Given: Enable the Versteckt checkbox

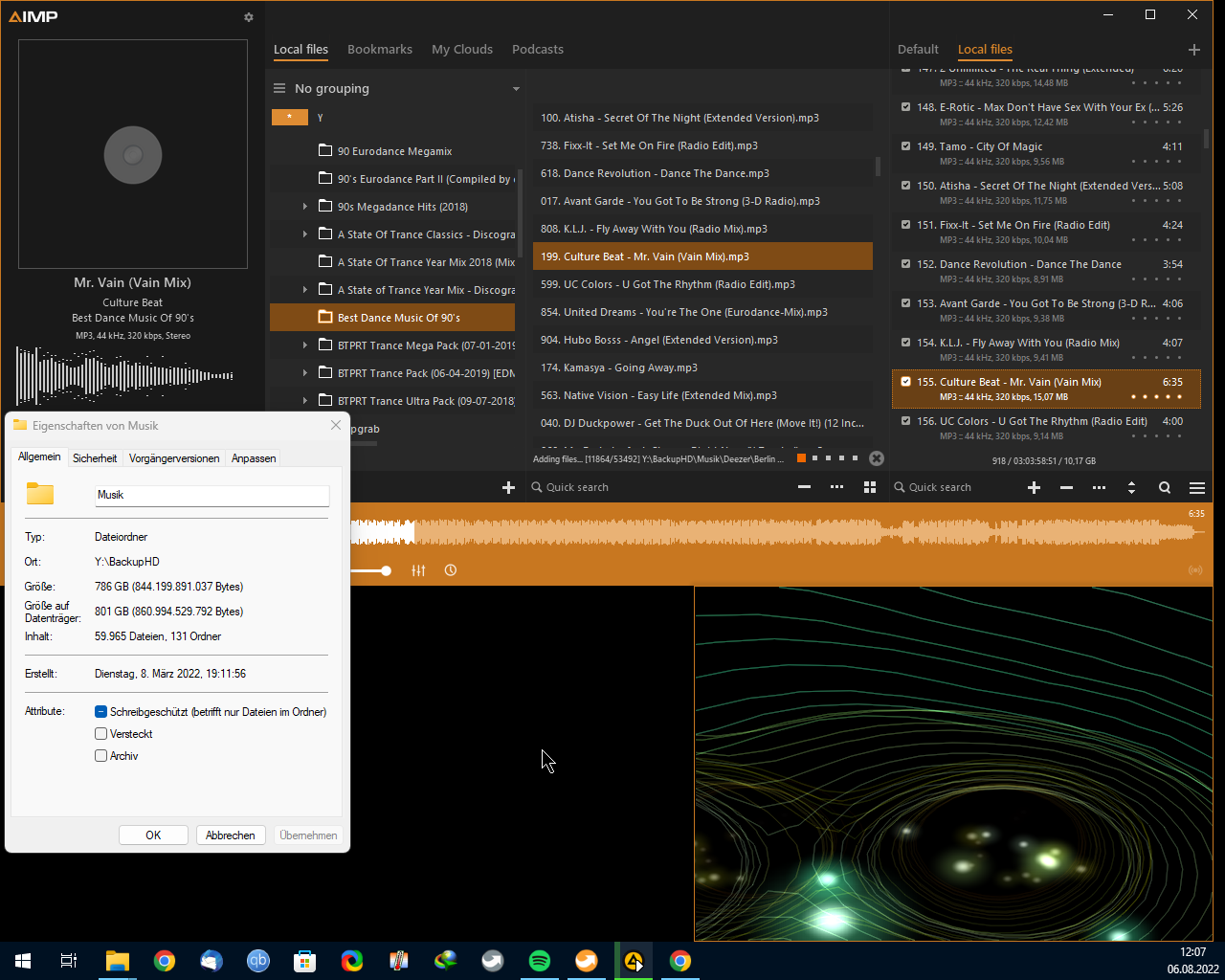Looking at the screenshot, I should point(100,734).
